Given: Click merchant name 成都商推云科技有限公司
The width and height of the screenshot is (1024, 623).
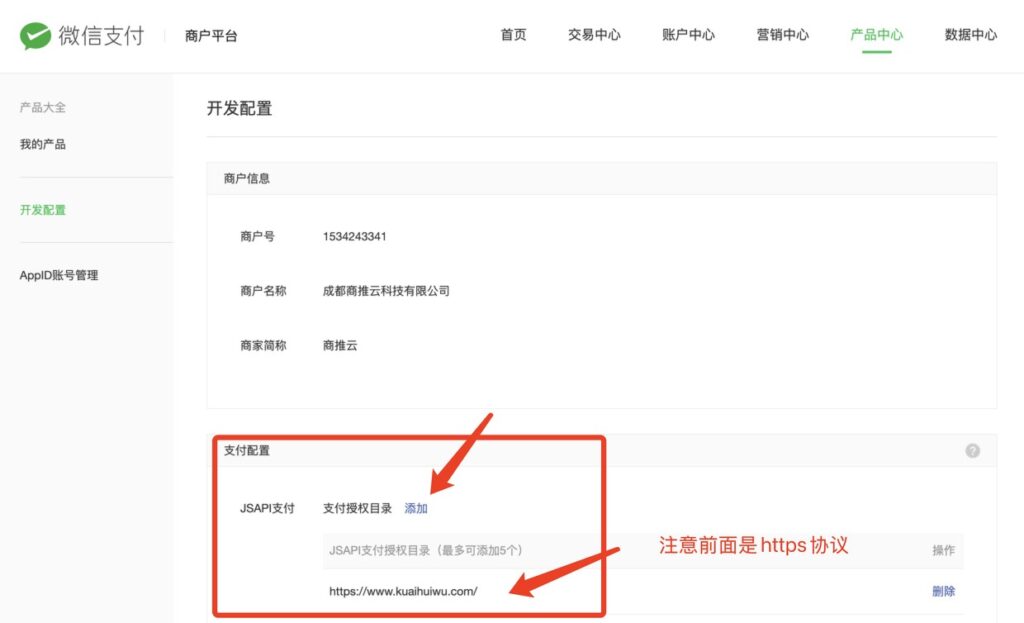Looking at the screenshot, I should point(386,291).
